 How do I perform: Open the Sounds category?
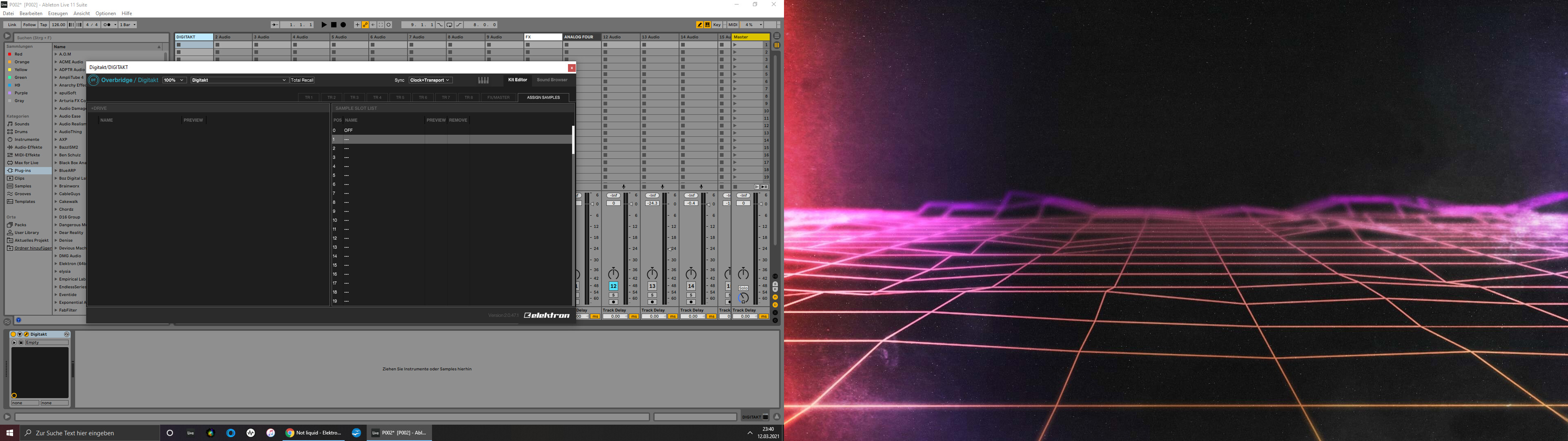21,124
